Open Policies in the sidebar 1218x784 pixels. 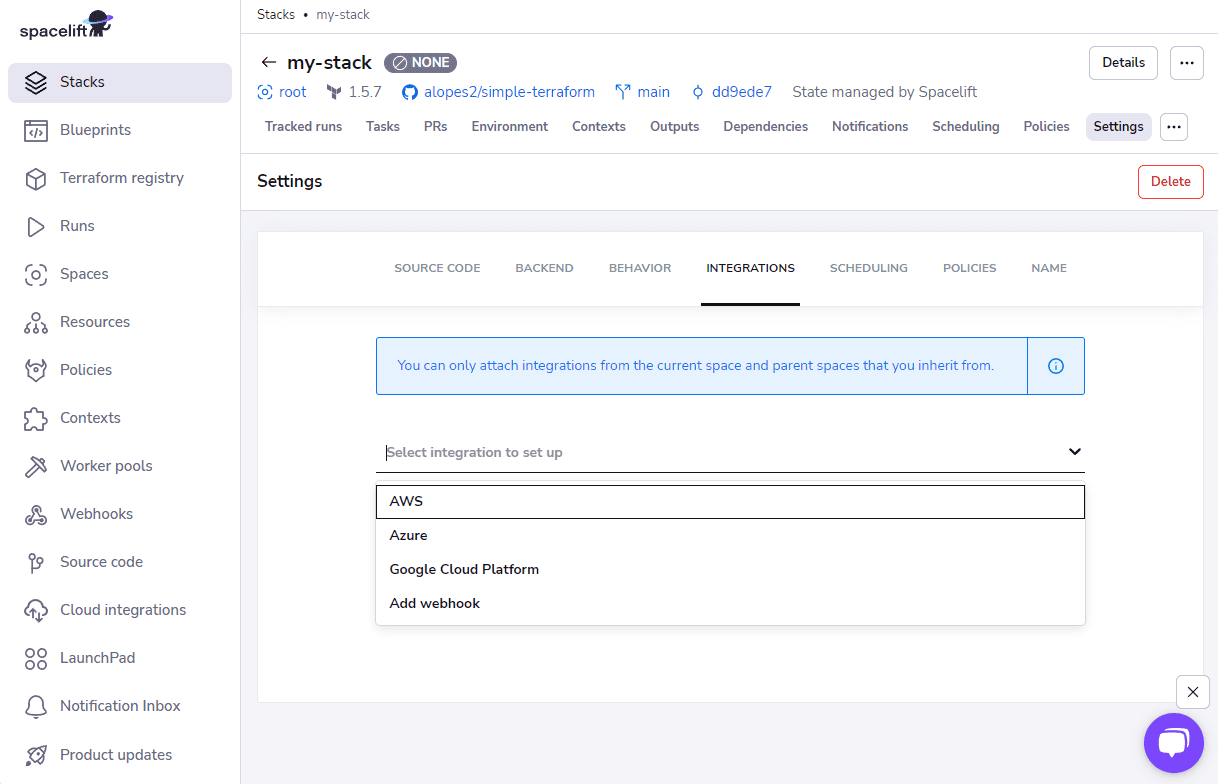click(120, 370)
